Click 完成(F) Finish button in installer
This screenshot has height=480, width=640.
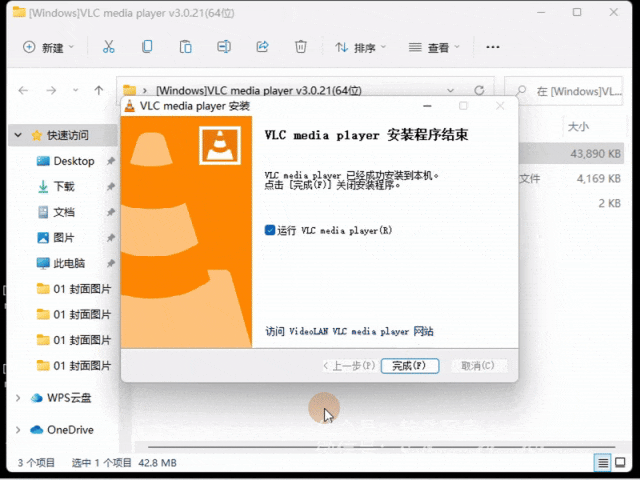pyautogui.click(x=410, y=366)
